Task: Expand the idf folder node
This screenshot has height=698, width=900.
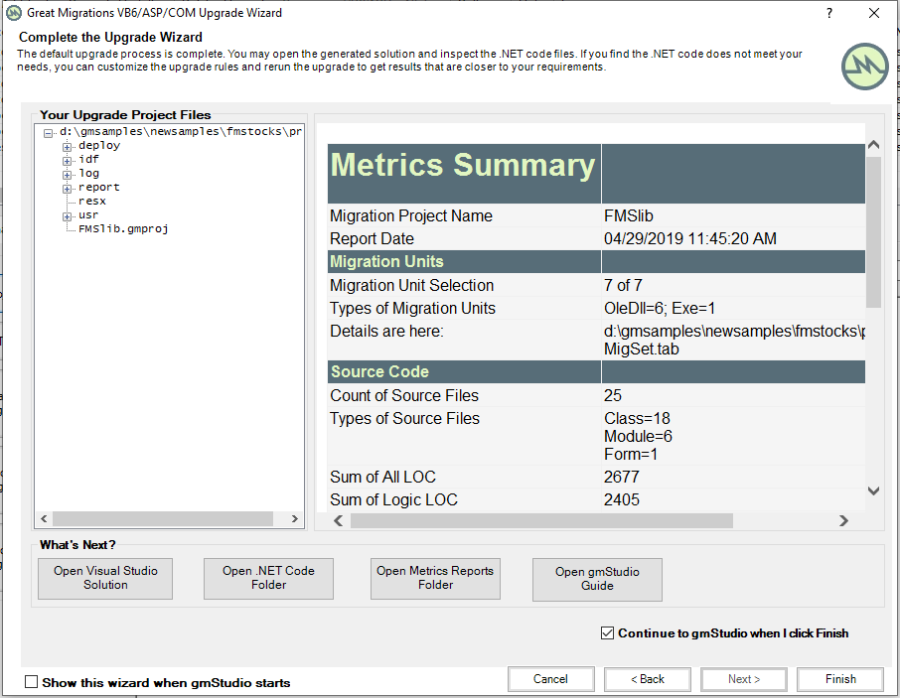Action: [x=68, y=160]
